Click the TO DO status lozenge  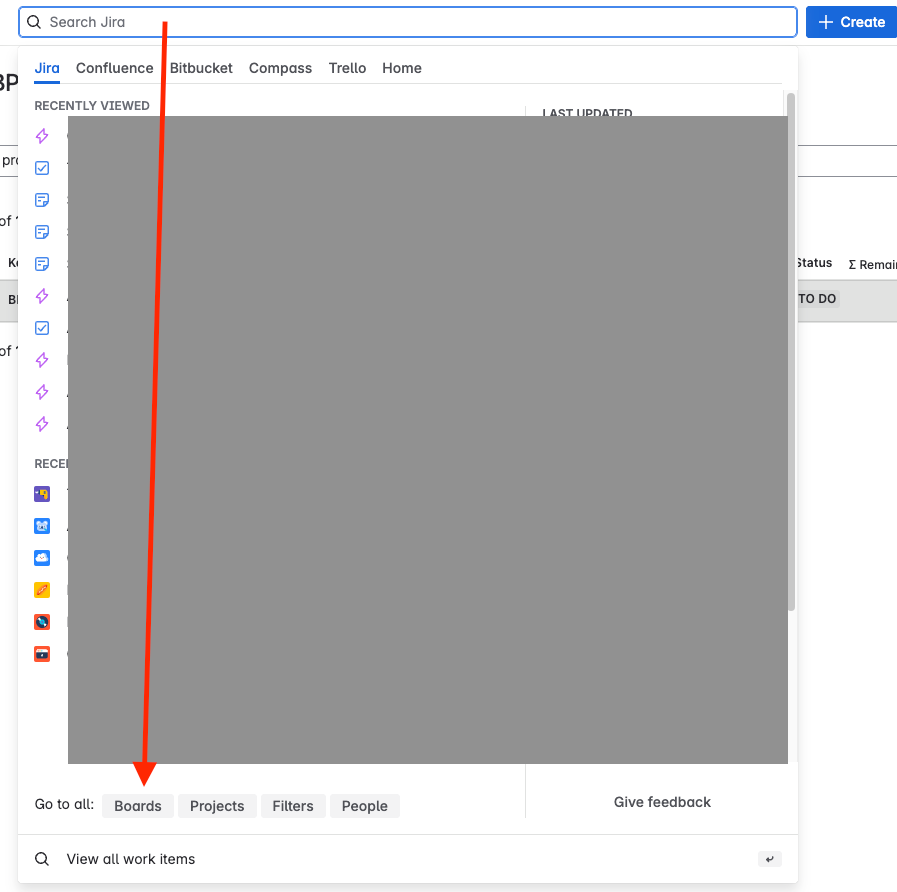(817, 299)
